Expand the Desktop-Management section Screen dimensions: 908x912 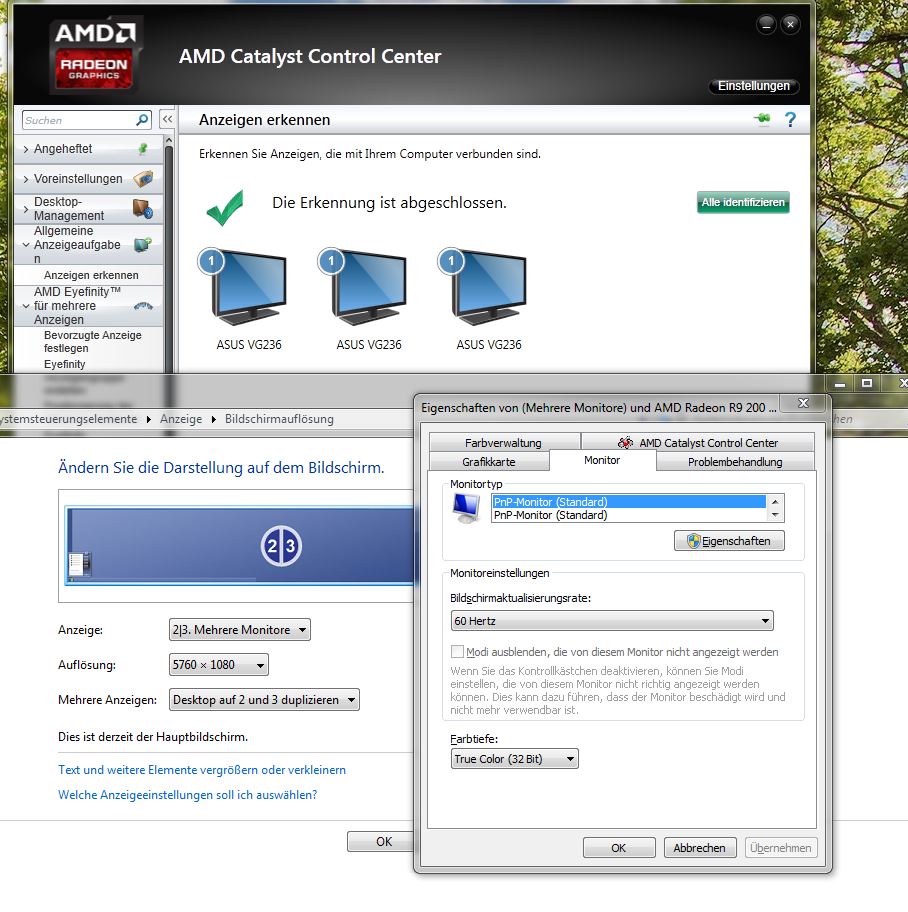click(x=26, y=209)
